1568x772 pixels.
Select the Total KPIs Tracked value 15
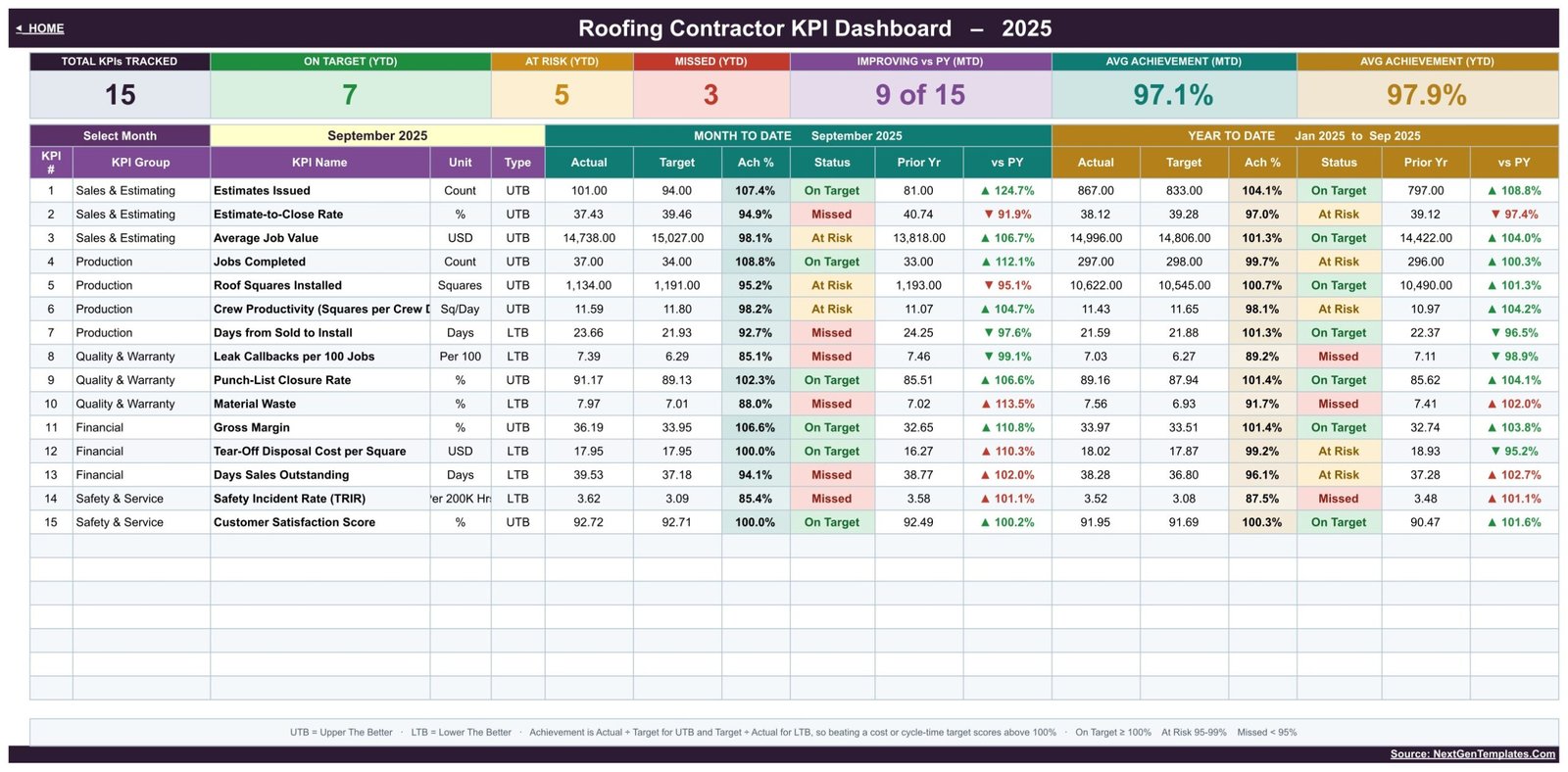click(x=120, y=95)
